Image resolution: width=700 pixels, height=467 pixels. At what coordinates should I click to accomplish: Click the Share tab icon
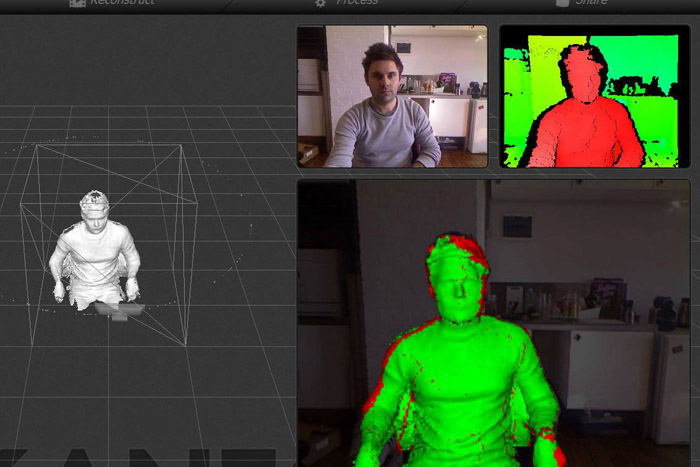562,3
